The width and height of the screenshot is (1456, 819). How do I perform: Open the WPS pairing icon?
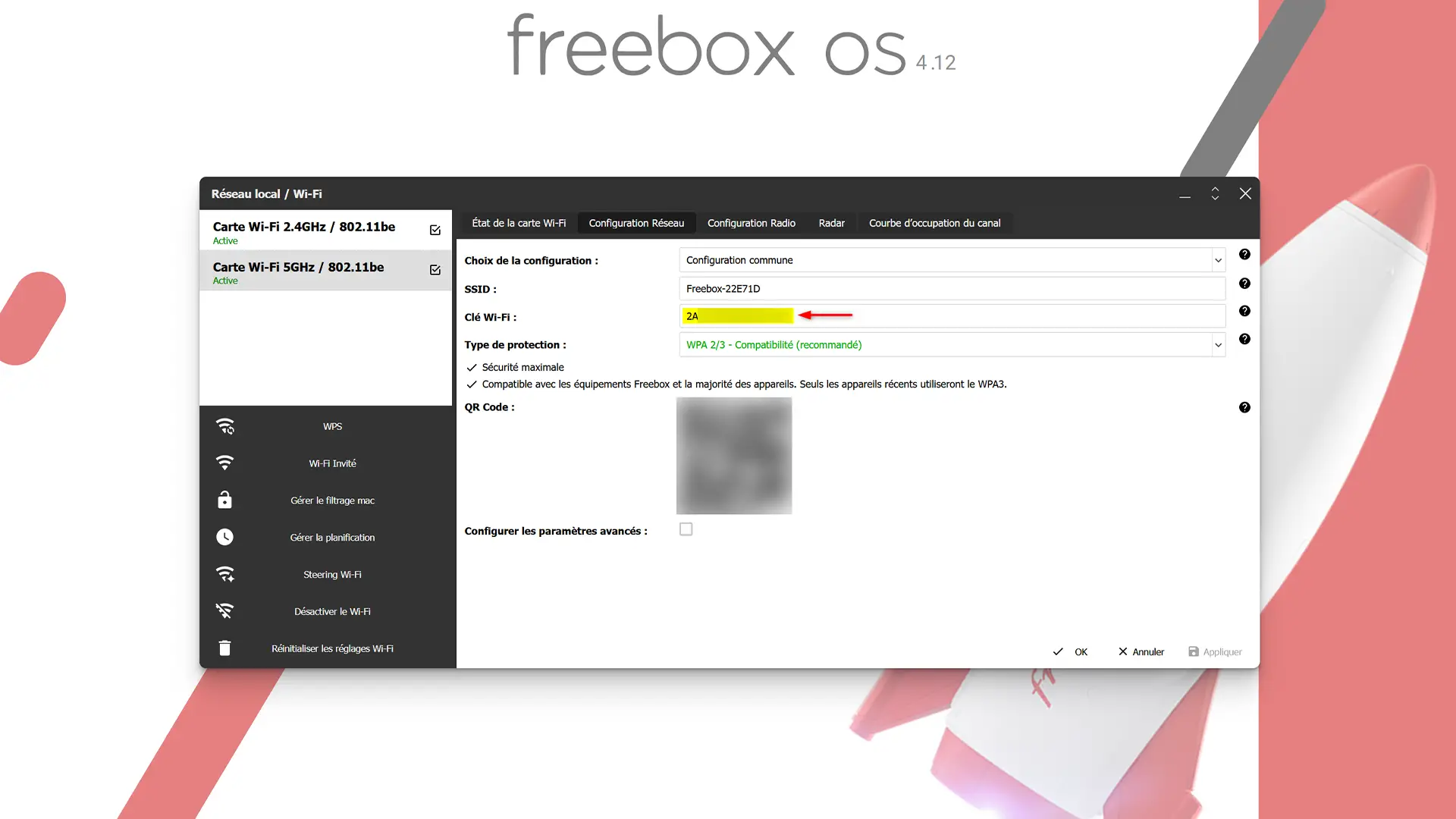(225, 426)
